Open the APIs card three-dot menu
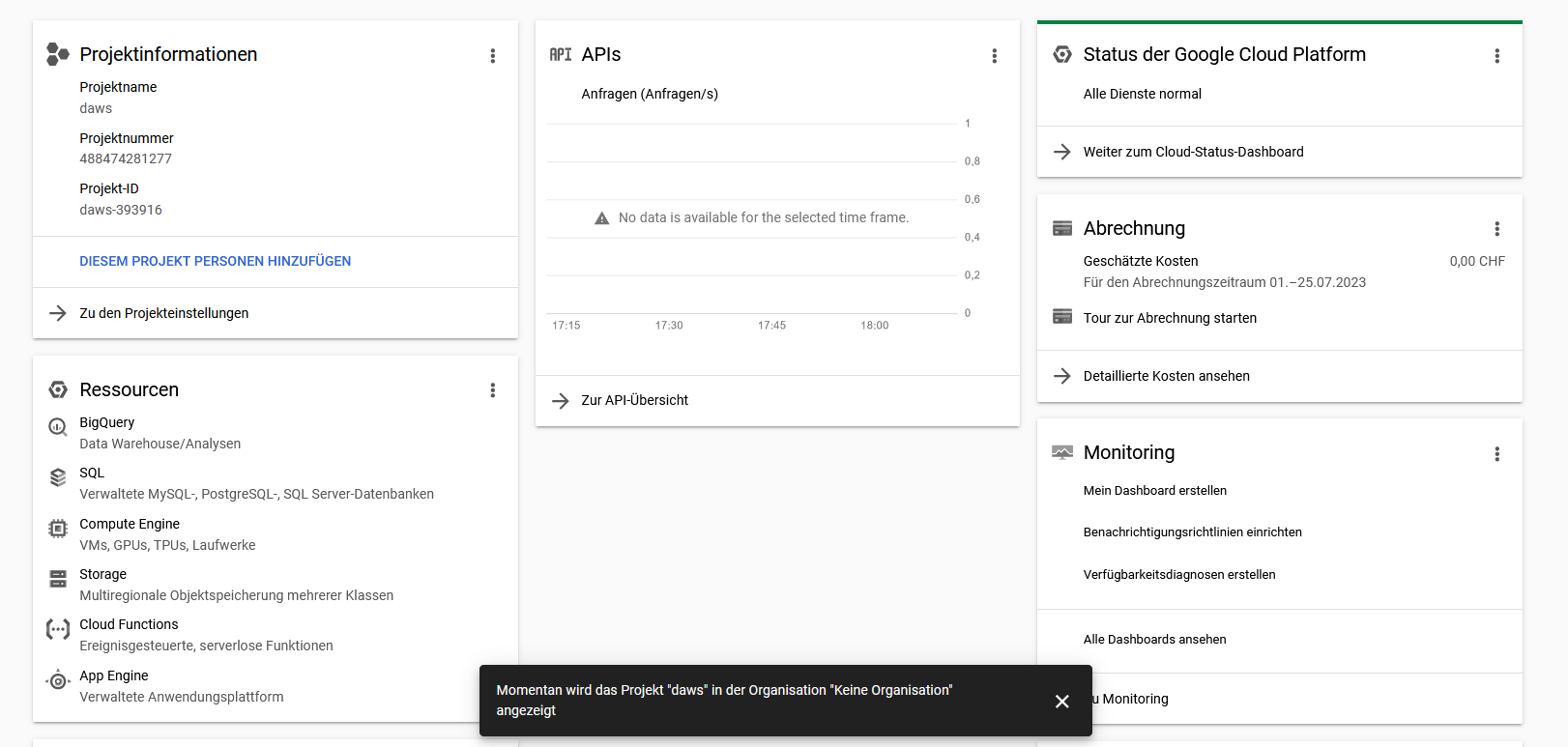Screen dimensions: 1568x747 (994, 56)
